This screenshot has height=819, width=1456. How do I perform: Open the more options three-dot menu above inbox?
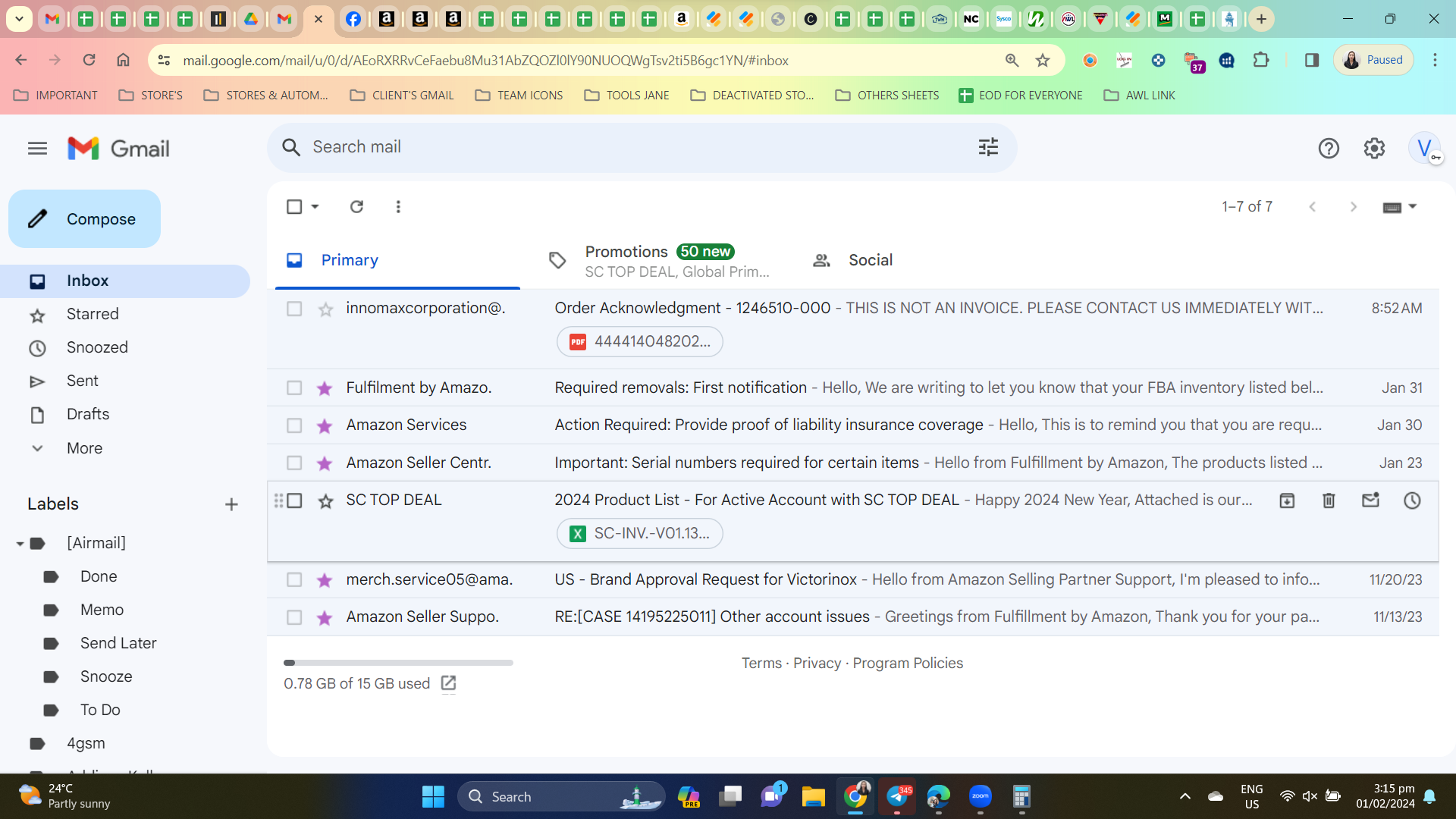point(398,206)
